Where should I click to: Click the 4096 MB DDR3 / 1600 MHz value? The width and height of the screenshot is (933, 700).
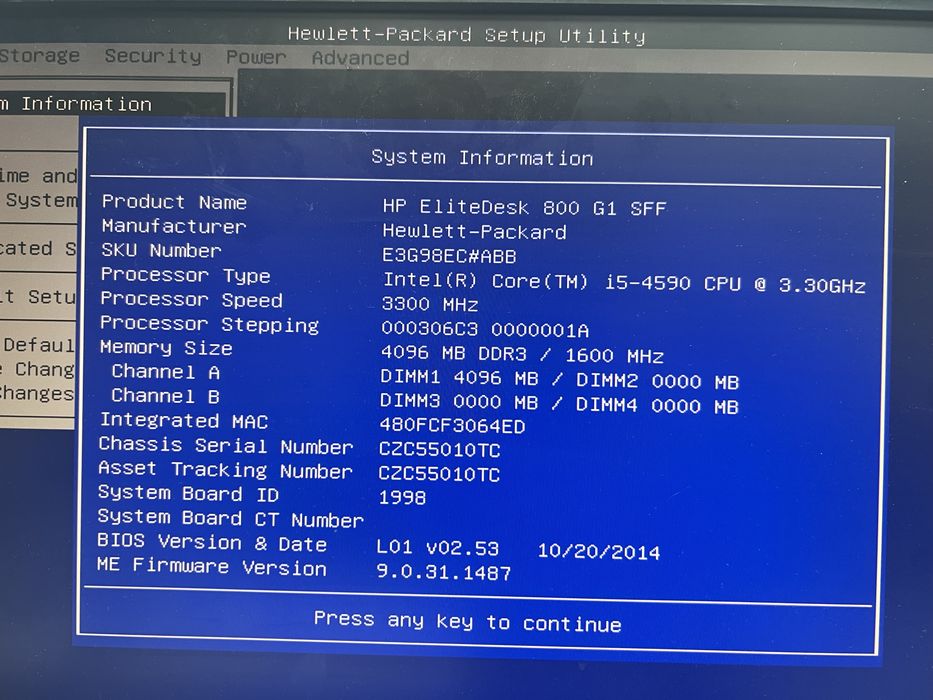522,354
